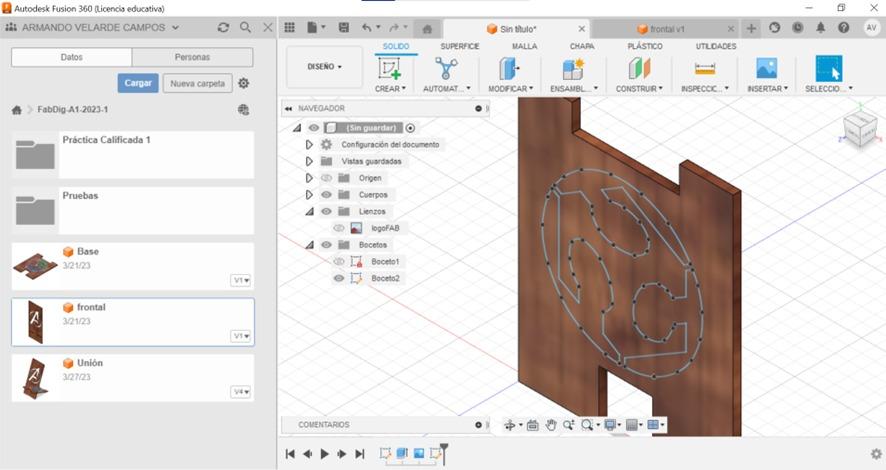Activate the root component radio button
The width and height of the screenshot is (886, 470).
click(410, 128)
